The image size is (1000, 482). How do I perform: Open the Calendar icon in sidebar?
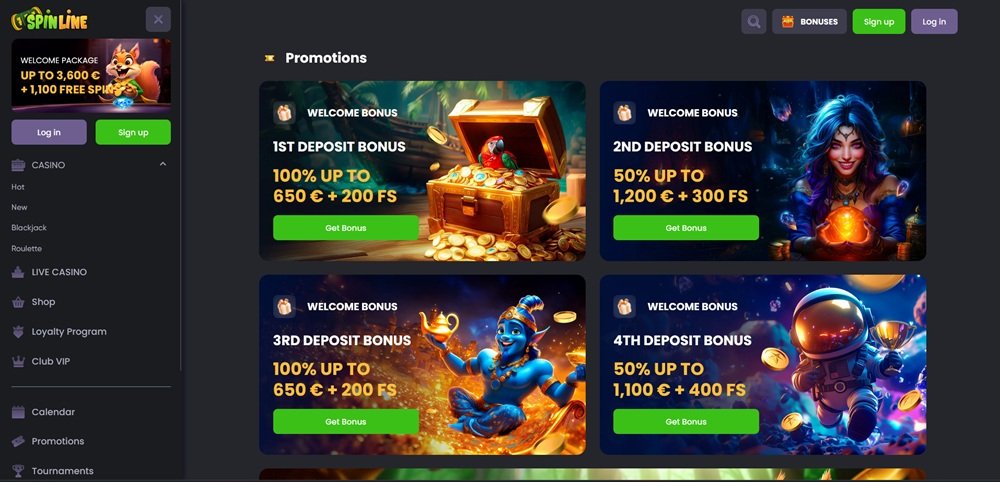coord(18,412)
